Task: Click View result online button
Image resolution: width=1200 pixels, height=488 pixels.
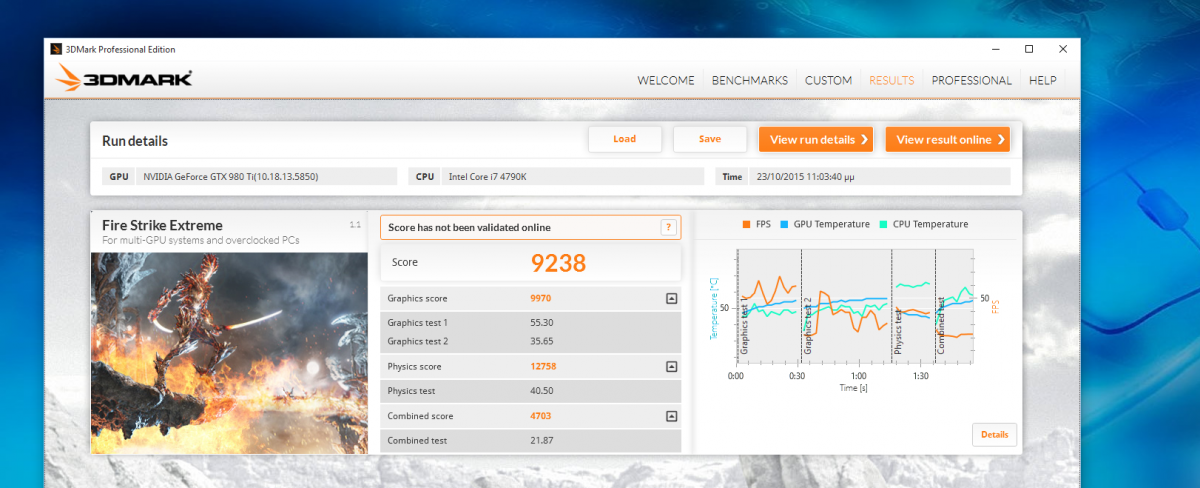Action: 948,139
